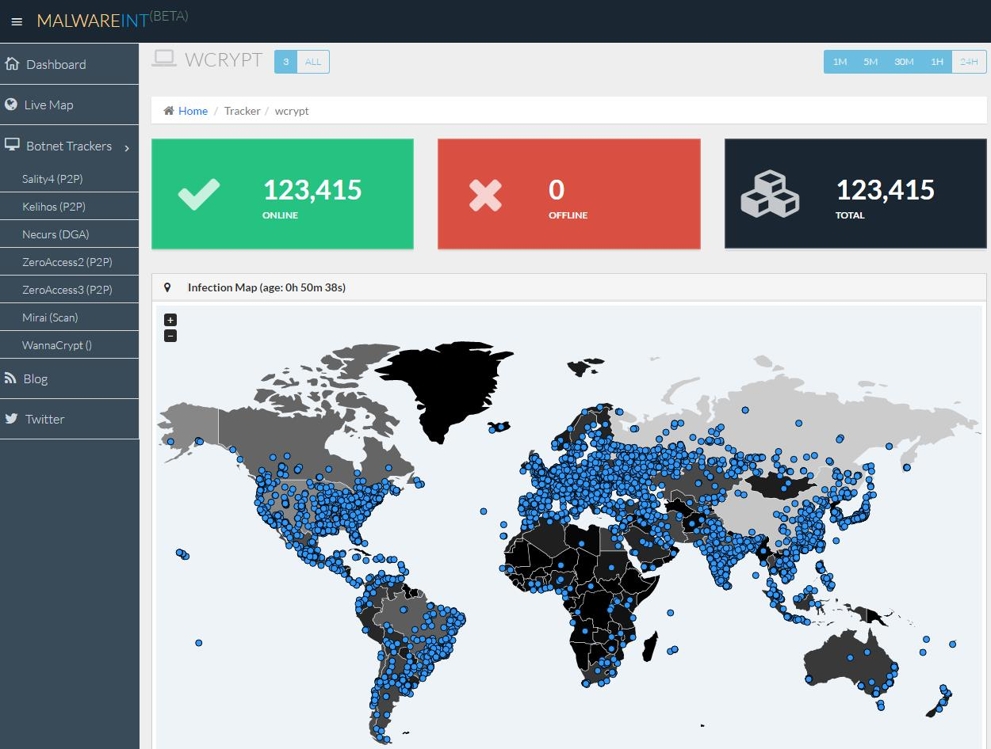Screen dimensions: 991x749
Task: Zoom out the map with minus button
Action: click(171, 336)
